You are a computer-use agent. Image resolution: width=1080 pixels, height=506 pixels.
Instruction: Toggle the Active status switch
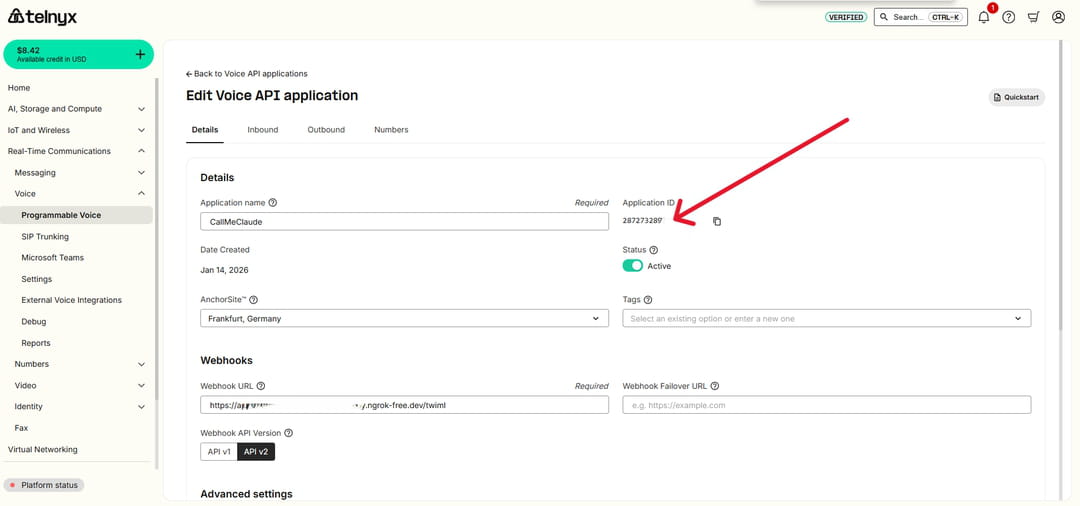[x=632, y=266]
